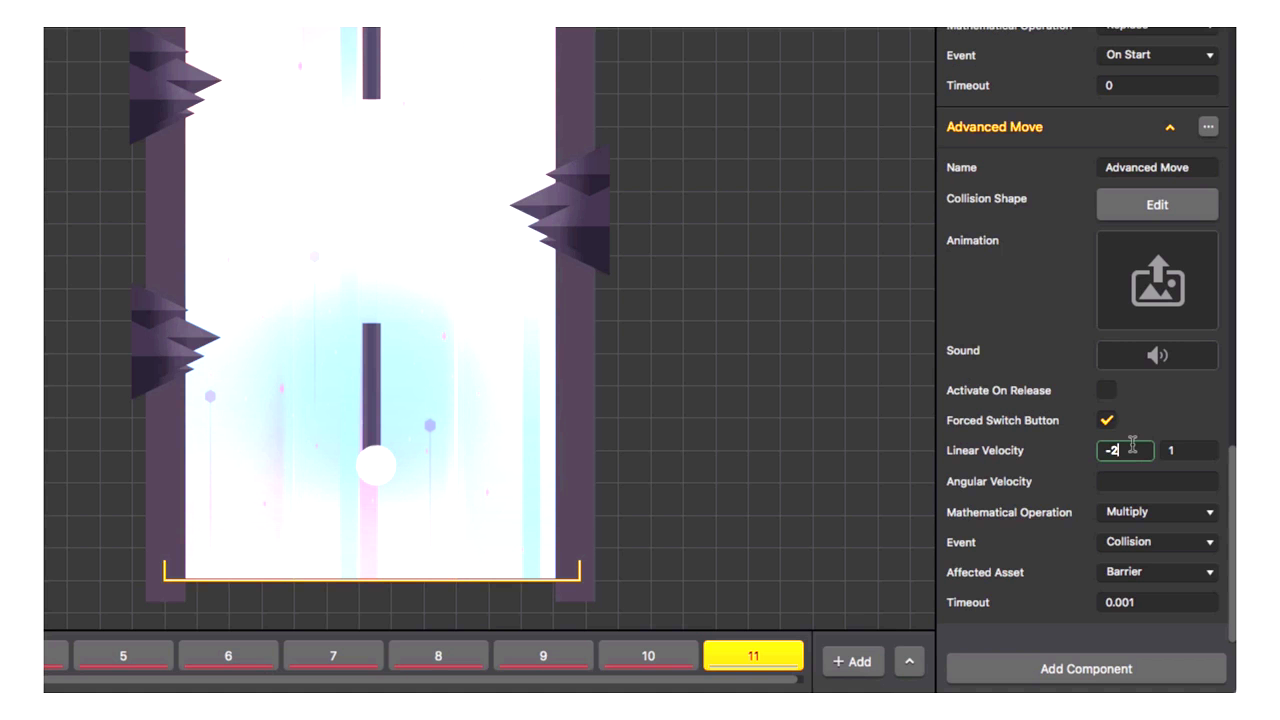Viewport: 1280px width, 720px height.
Task: Collapse the Advanced Move section
Action: [1170, 128]
